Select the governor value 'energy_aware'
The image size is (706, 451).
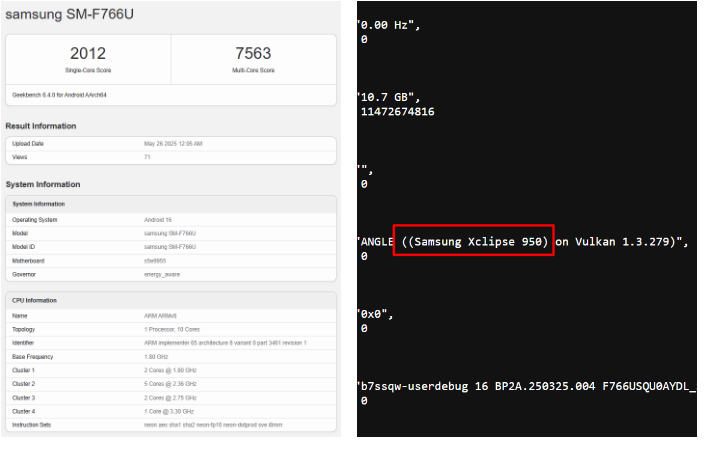[x=162, y=275]
